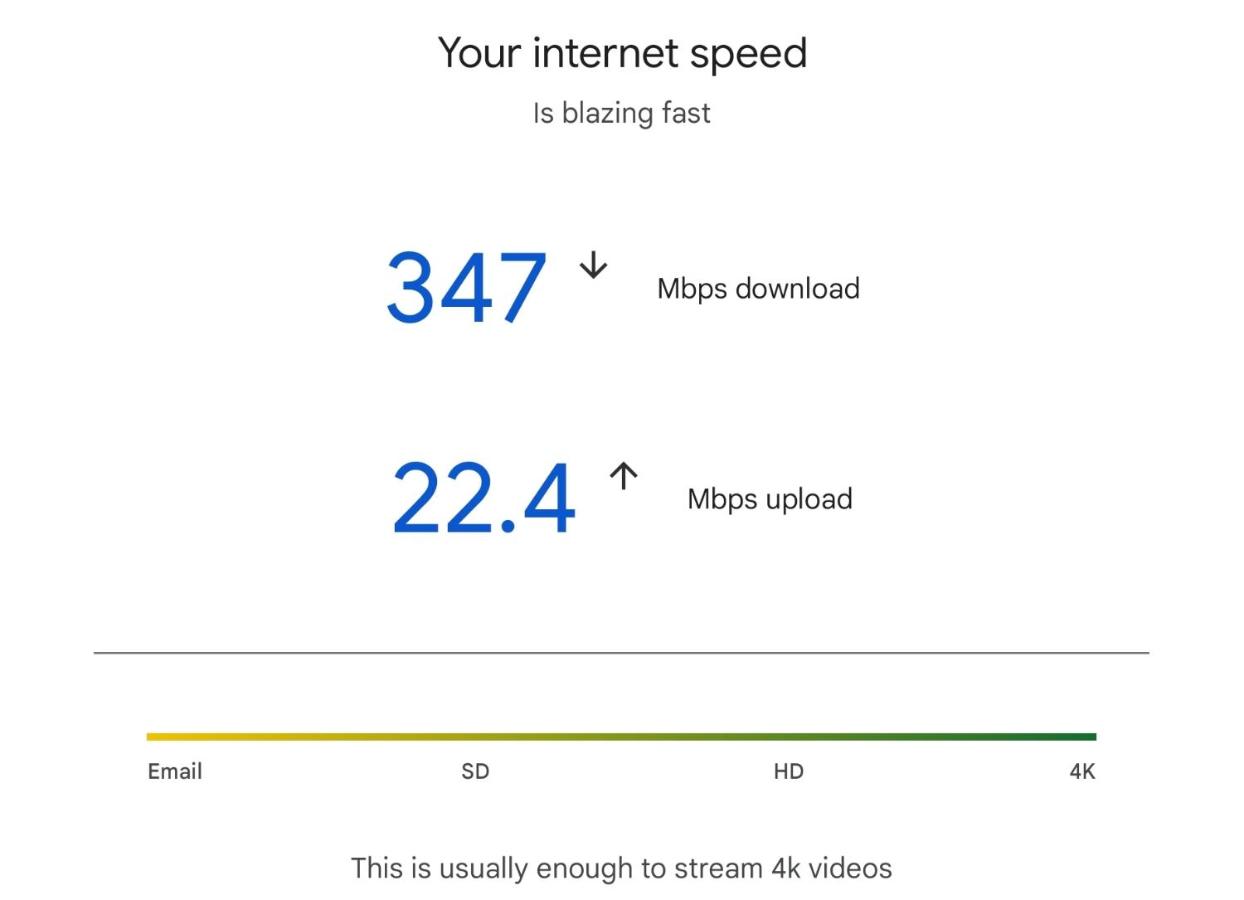The width and height of the screenshot is (1244, 900).
Task: Select the 22.4 upload speed number
Action: [484, 499]
